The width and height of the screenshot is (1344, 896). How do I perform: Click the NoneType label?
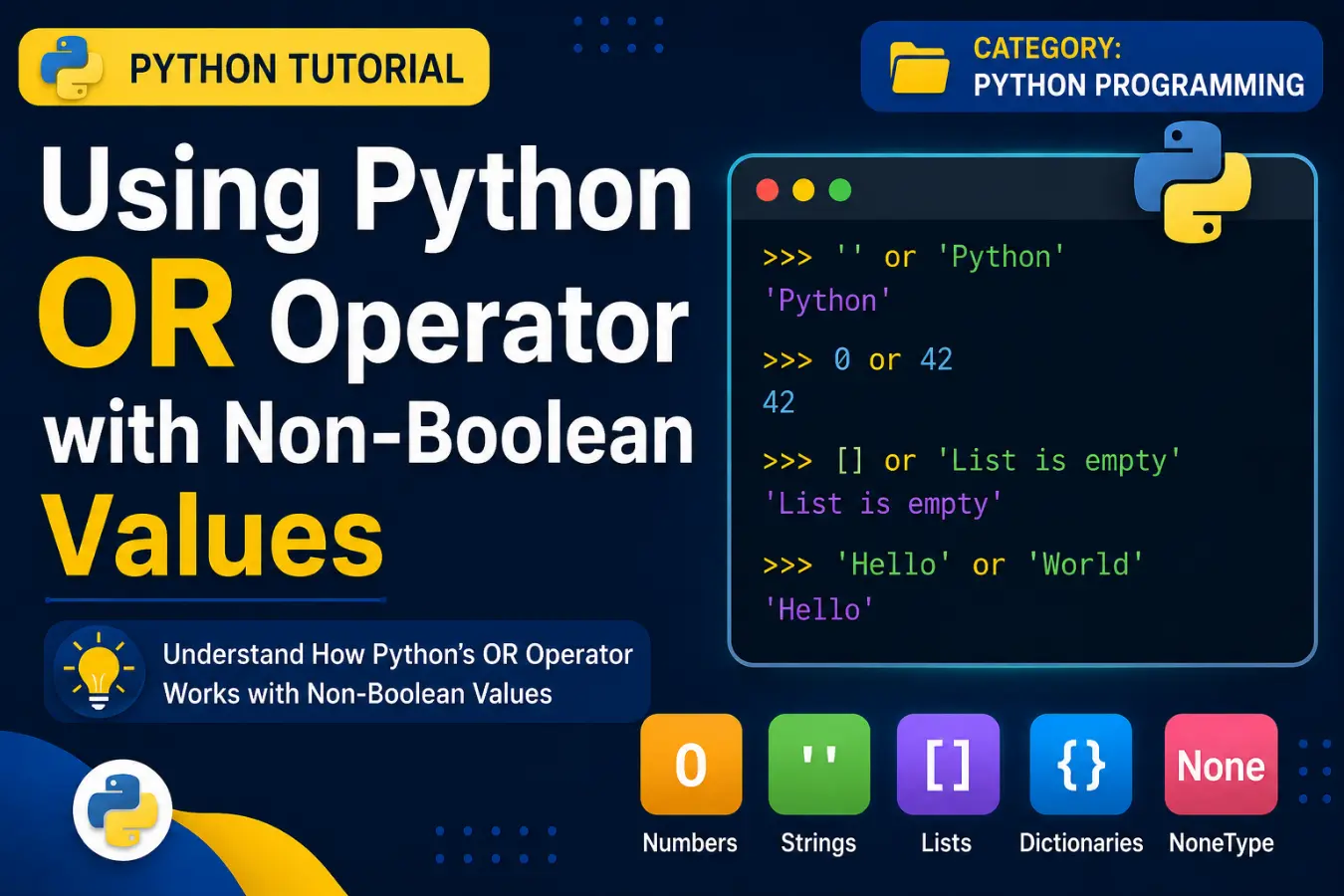click(1222, 843)
